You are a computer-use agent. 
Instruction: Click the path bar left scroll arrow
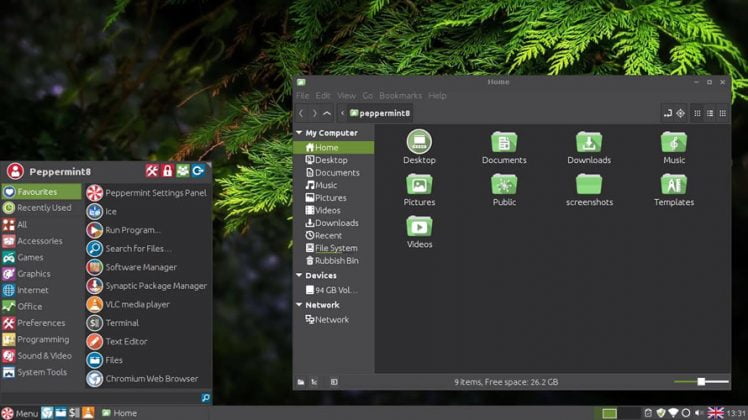[342, 113]
